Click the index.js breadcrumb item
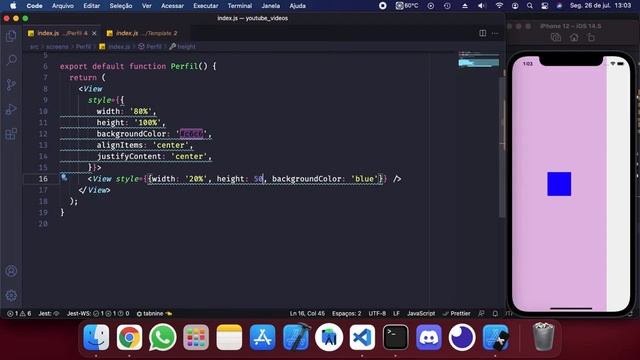This screenshot has width=640, height=360. pyautogui.click(x=115, y=47)
